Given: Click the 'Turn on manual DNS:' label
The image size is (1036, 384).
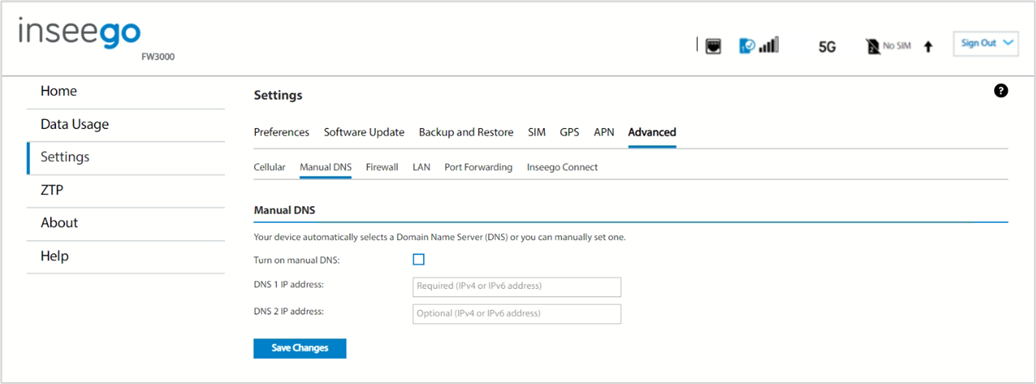Looking at the screenshot, I should click(x=297, y=260).
